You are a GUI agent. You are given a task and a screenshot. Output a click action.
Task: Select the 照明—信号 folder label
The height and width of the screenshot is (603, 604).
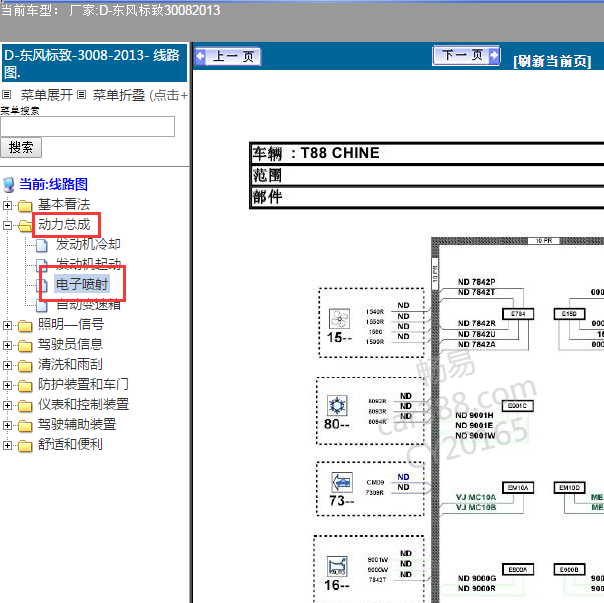click(71, 324)
